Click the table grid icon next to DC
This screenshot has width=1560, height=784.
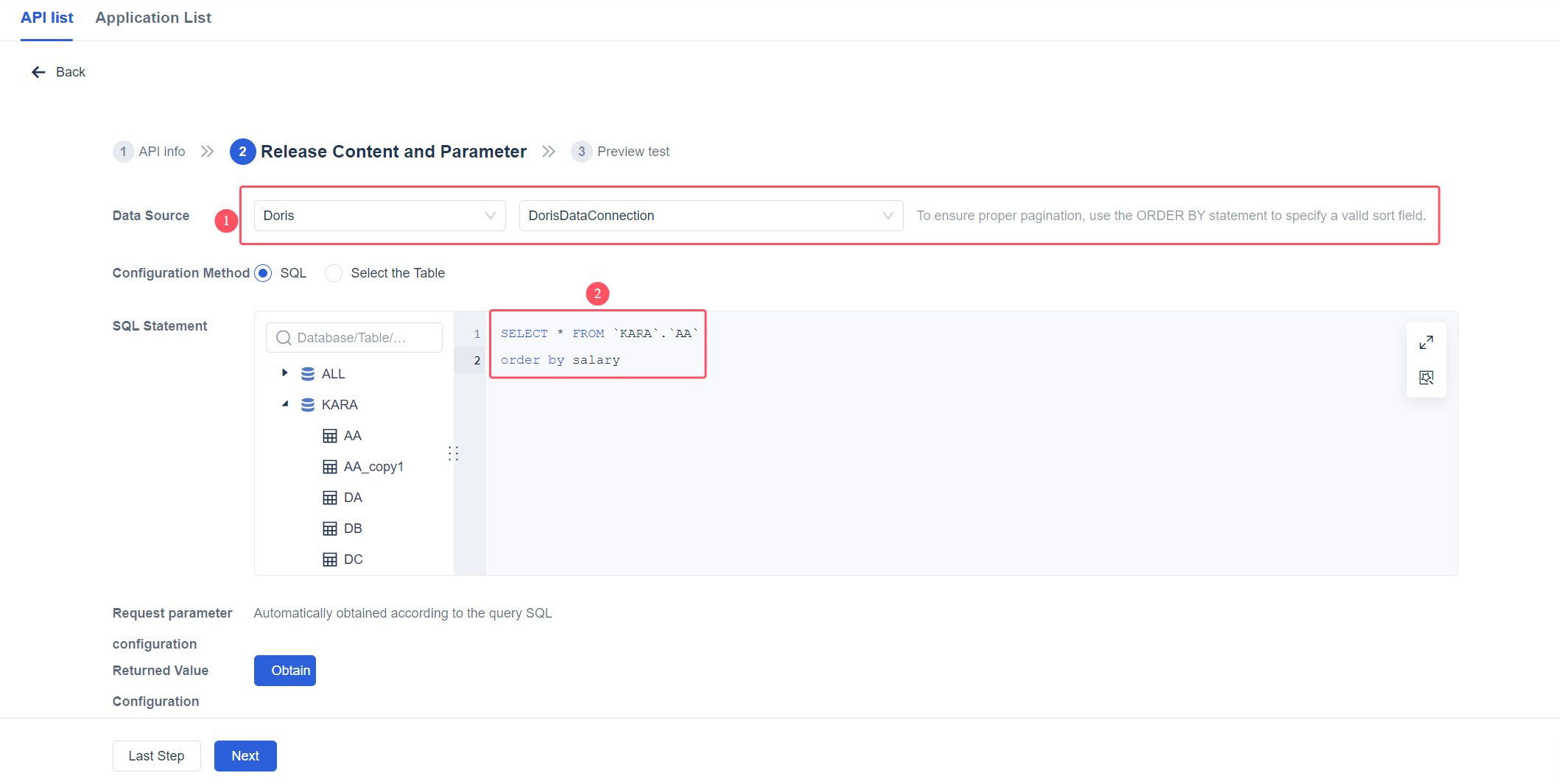[329, 559]
